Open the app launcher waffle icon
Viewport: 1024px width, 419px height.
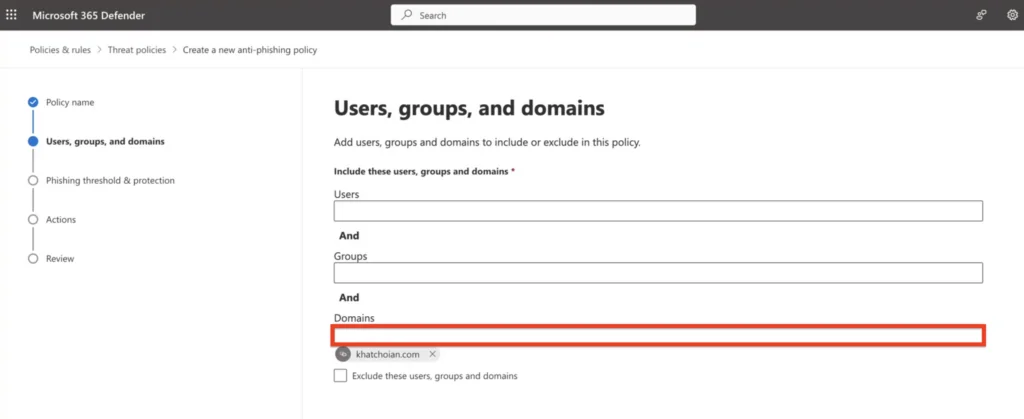tap(11, 15)
